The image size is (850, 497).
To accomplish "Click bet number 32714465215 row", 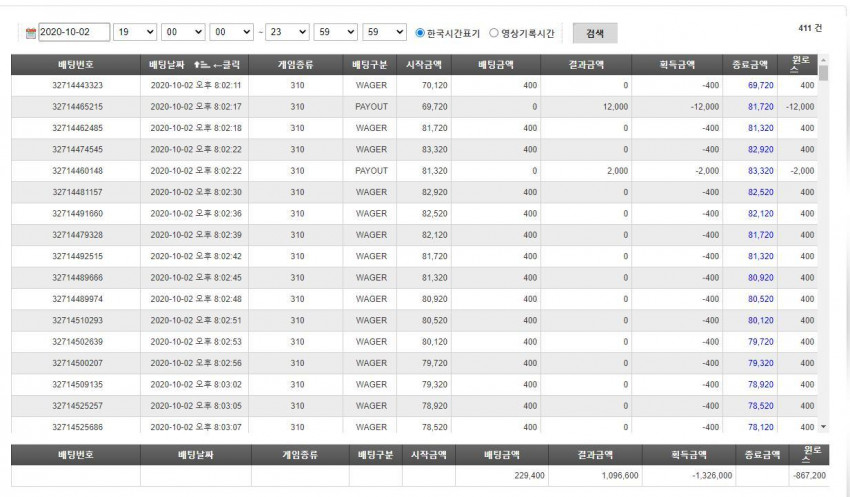I will coord(414,107).
